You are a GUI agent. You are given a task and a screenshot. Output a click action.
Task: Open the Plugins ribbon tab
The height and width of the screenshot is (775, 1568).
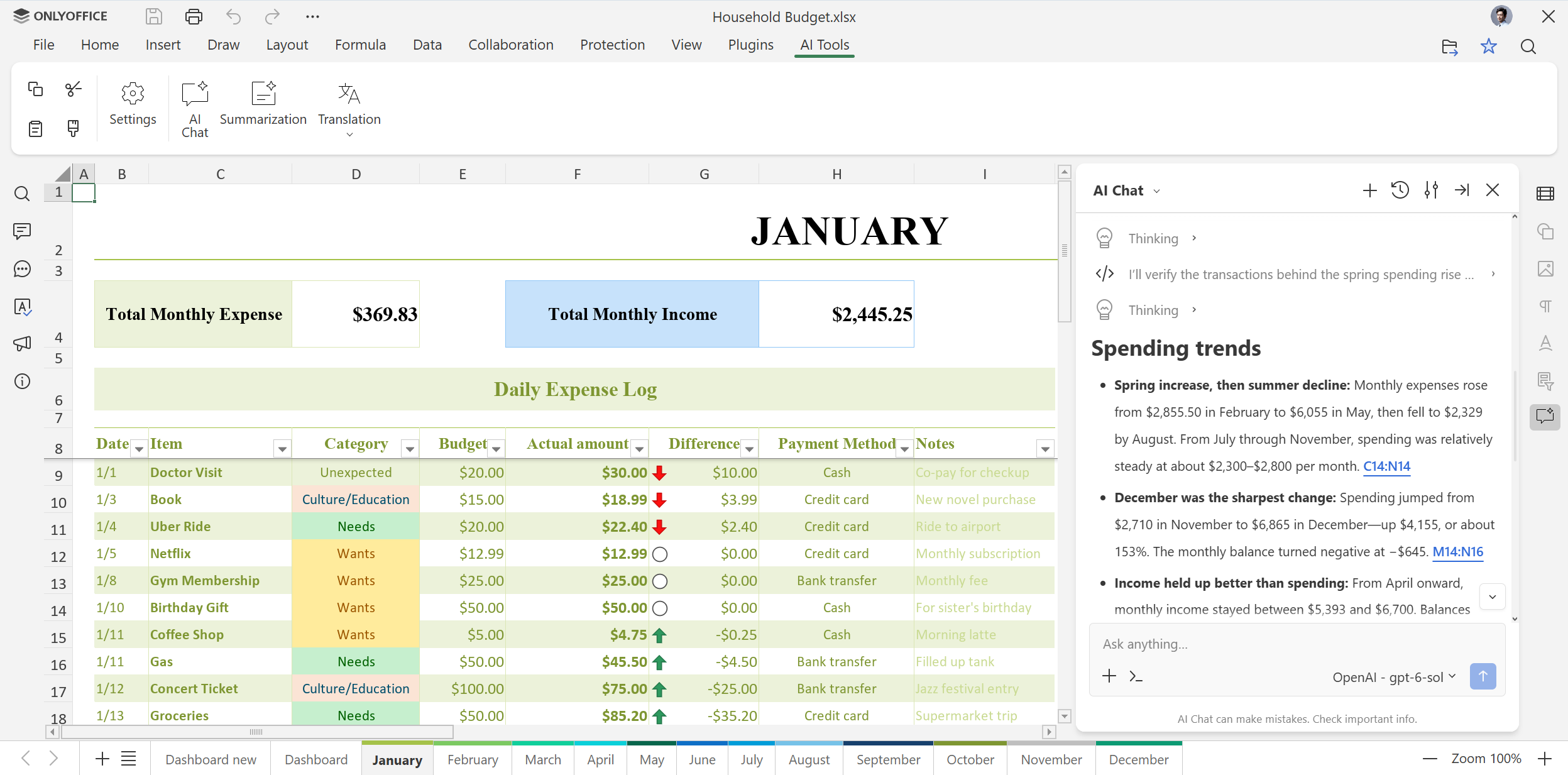(x=750, y=45)
